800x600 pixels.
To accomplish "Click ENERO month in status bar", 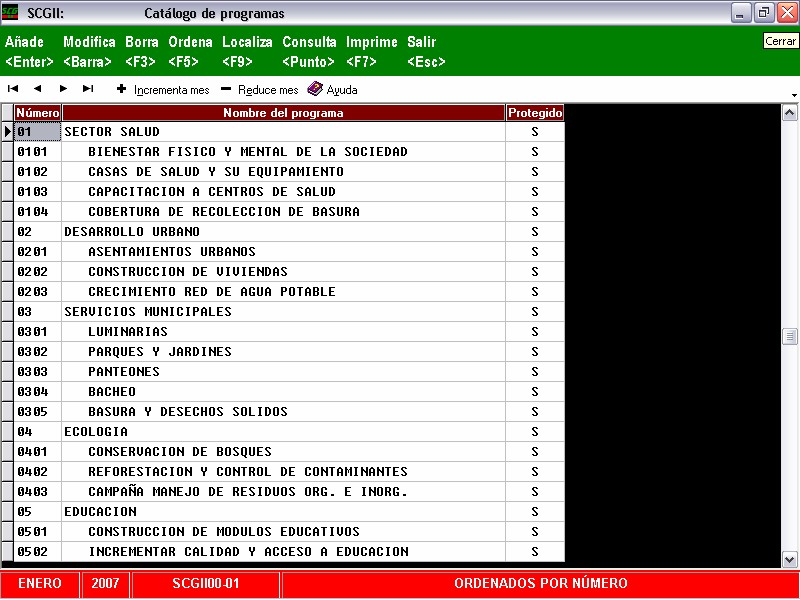I will tap(40, 584).
